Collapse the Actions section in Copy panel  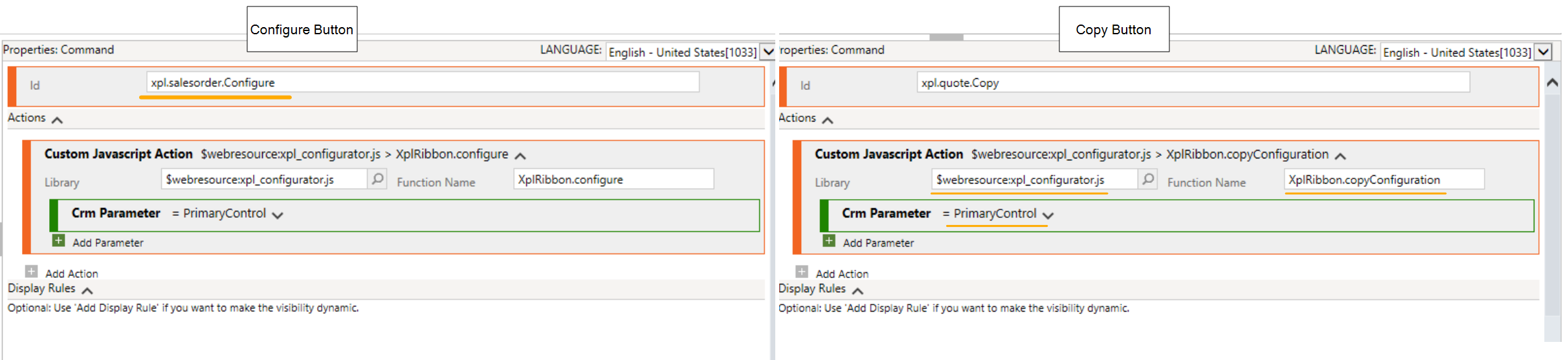pyautogui.click(x=828, y=120)
